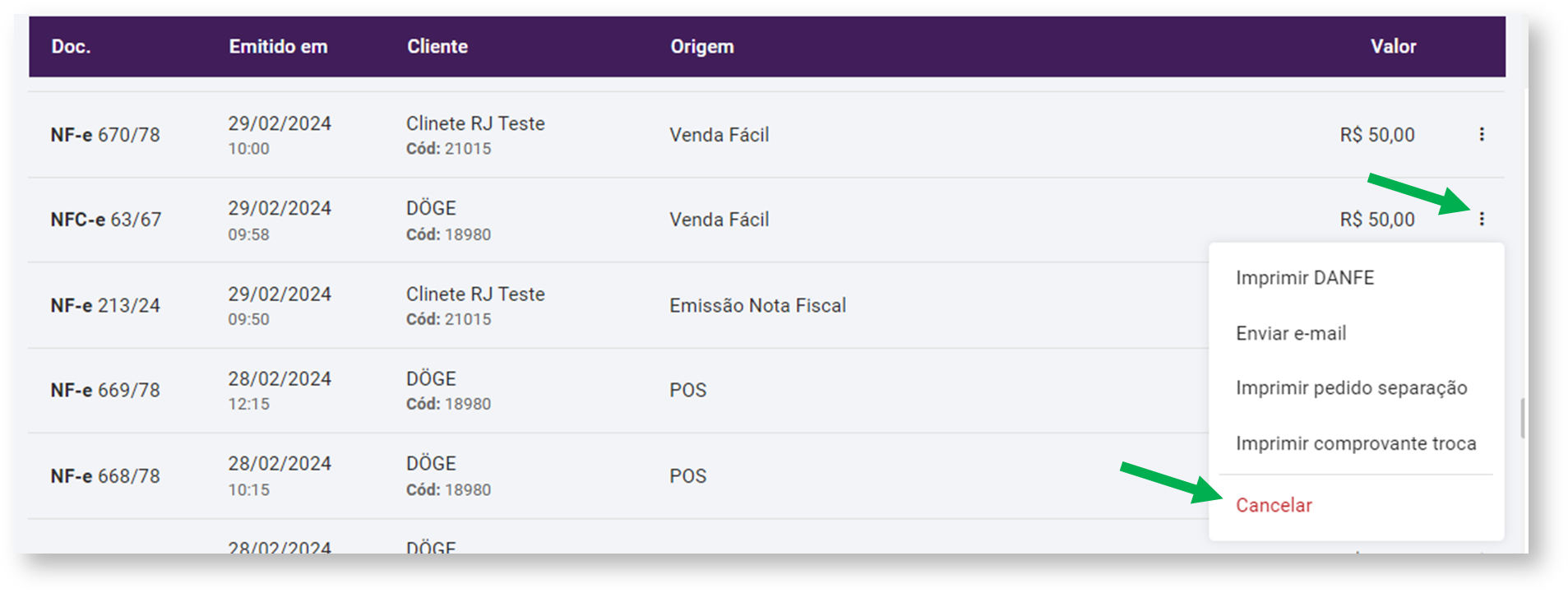The image size is (1568, 593).
Task: Open document NF-e 213/24
Action: (x=105, y=305)
